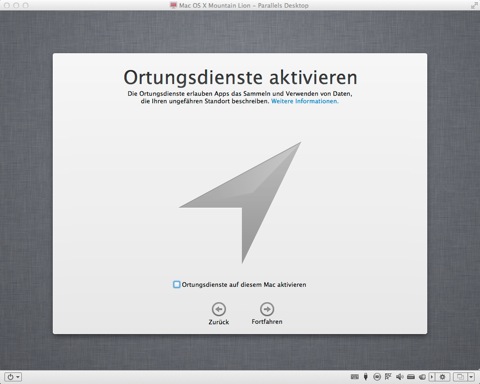This screenshot has height=384, width=480.
Task: Click the hard disk status icon
Action: [x=411, y=377]
